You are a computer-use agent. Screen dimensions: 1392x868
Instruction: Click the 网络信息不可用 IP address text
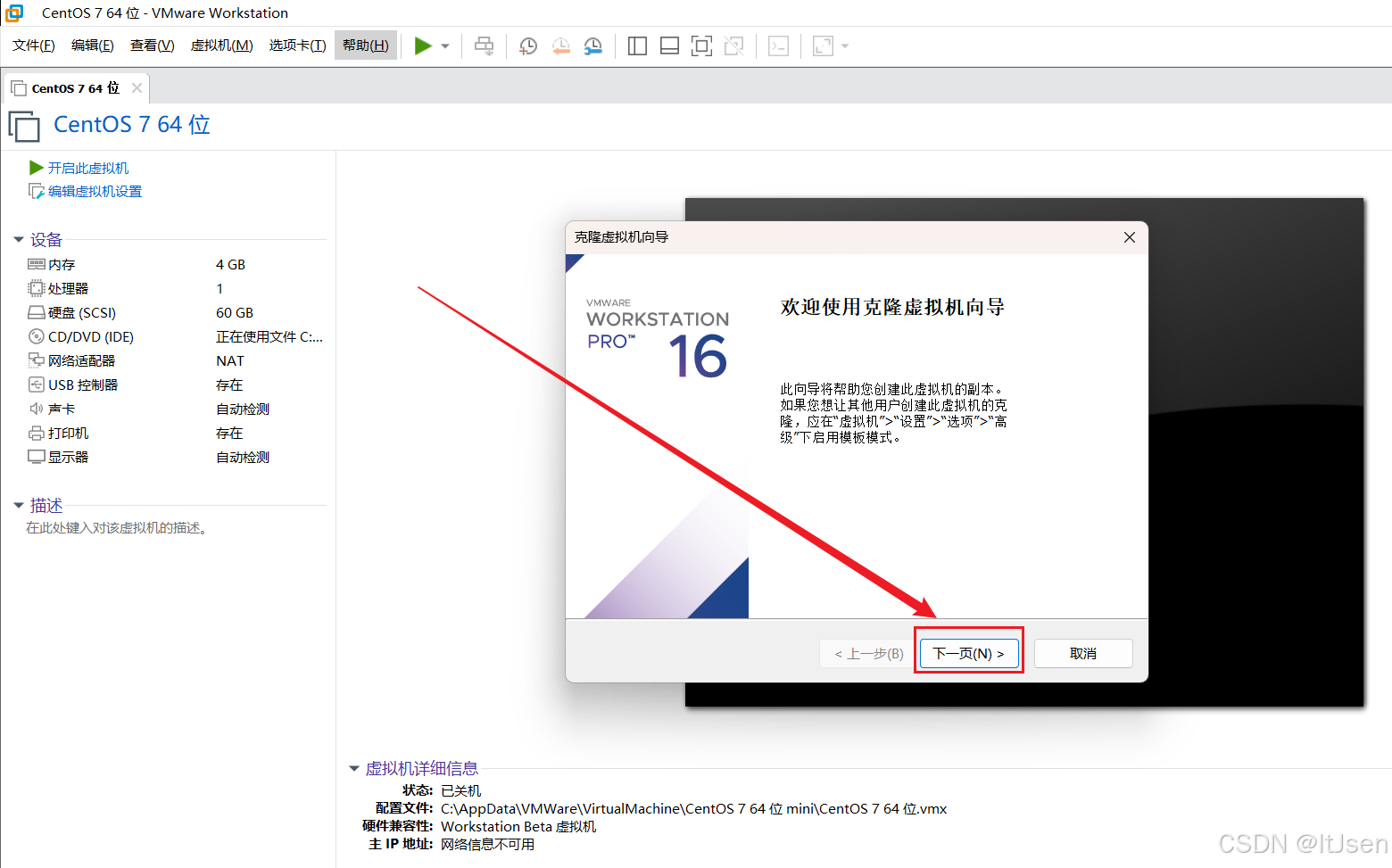tap(487, 844)
